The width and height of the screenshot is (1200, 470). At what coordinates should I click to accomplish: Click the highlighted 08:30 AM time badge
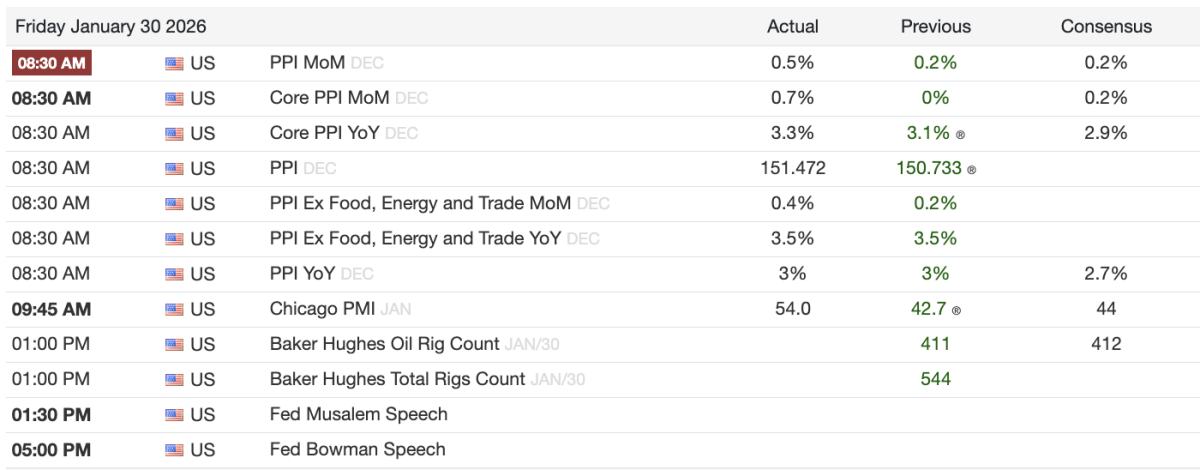(52, 63)
